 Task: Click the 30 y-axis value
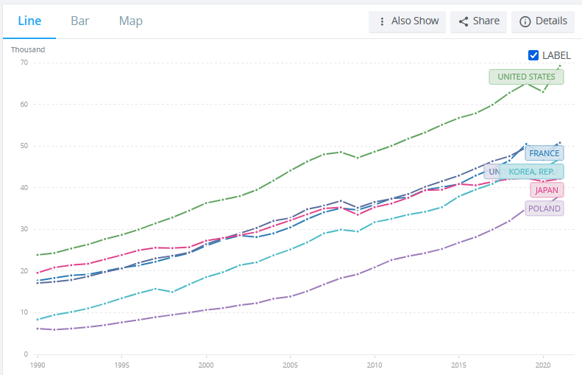coord(24,229)
